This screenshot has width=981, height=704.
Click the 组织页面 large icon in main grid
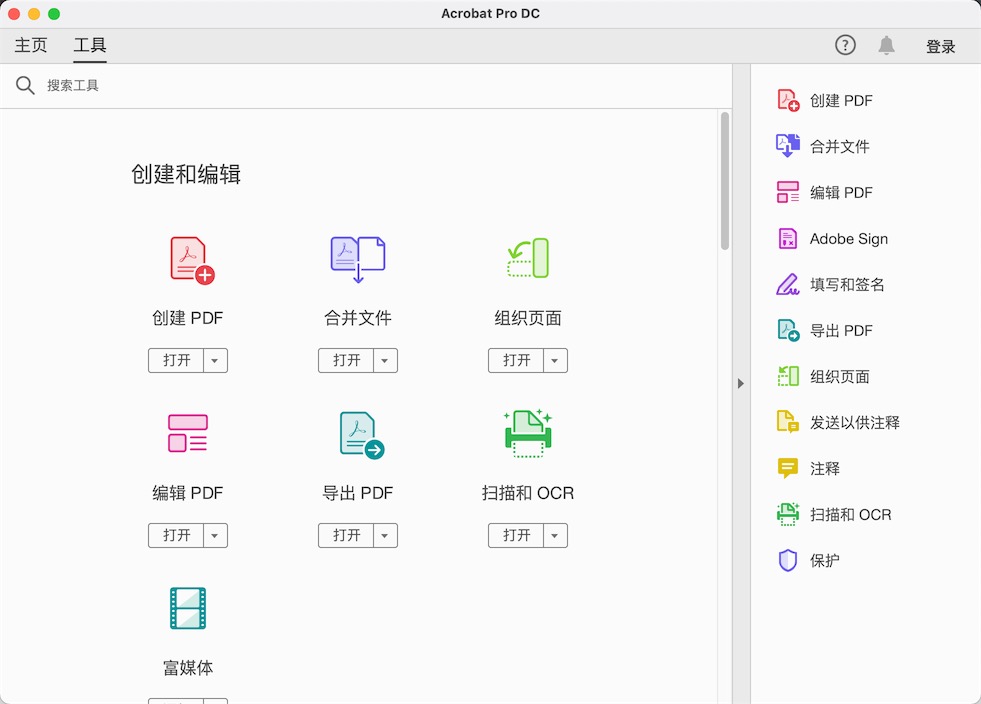(527, 258)
